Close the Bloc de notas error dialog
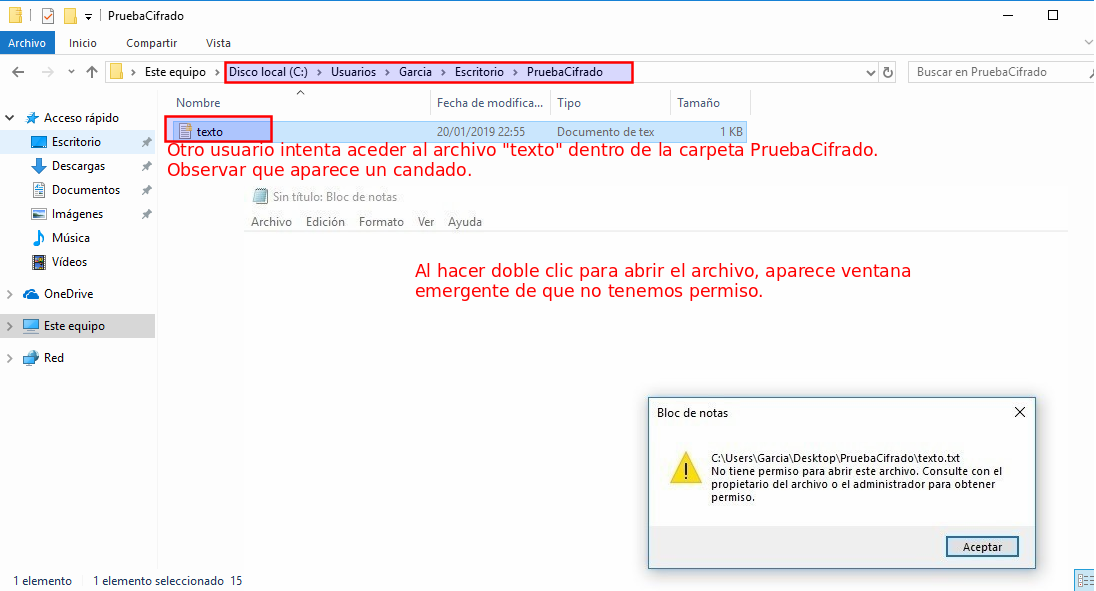 pyautogui.click(x=1020, y=412)
